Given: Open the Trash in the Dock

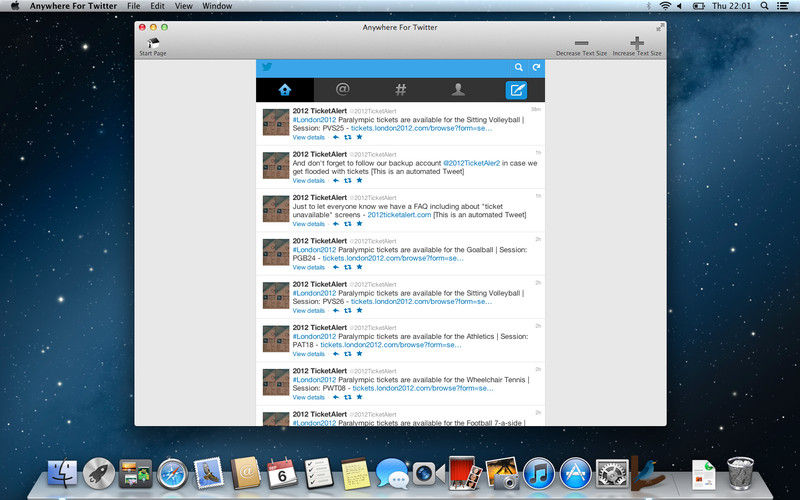Looking at the screenshot, I should [740, 473].
